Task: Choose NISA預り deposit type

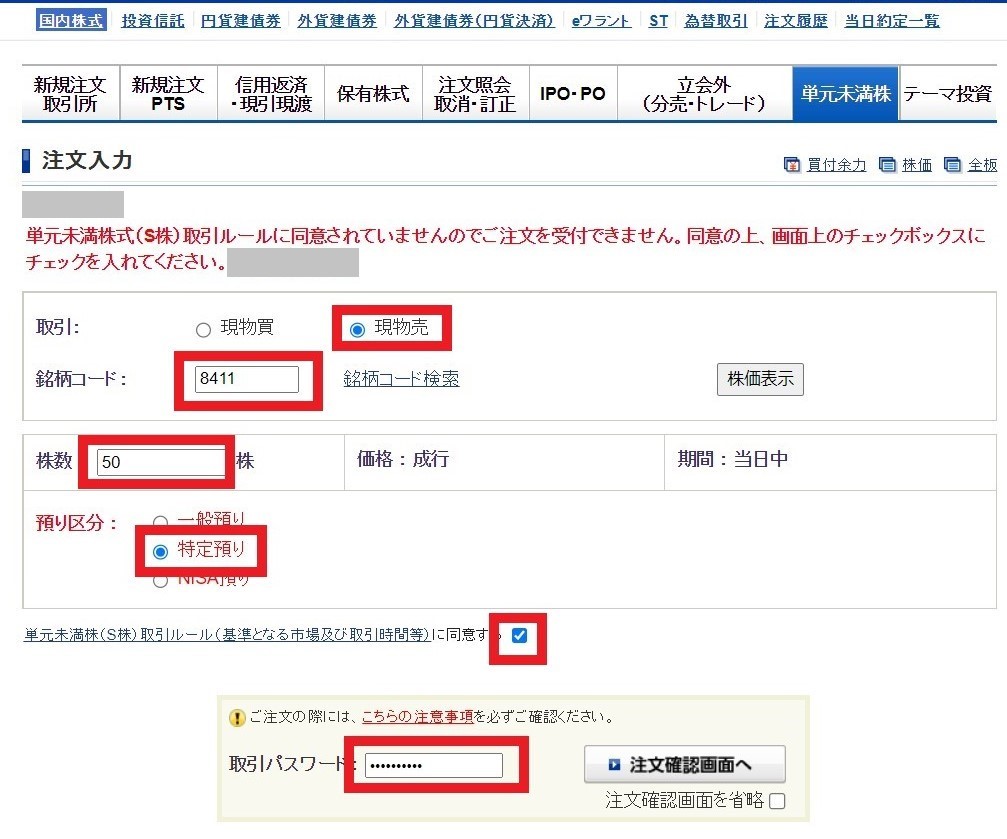Action: (x=160, y=579)
